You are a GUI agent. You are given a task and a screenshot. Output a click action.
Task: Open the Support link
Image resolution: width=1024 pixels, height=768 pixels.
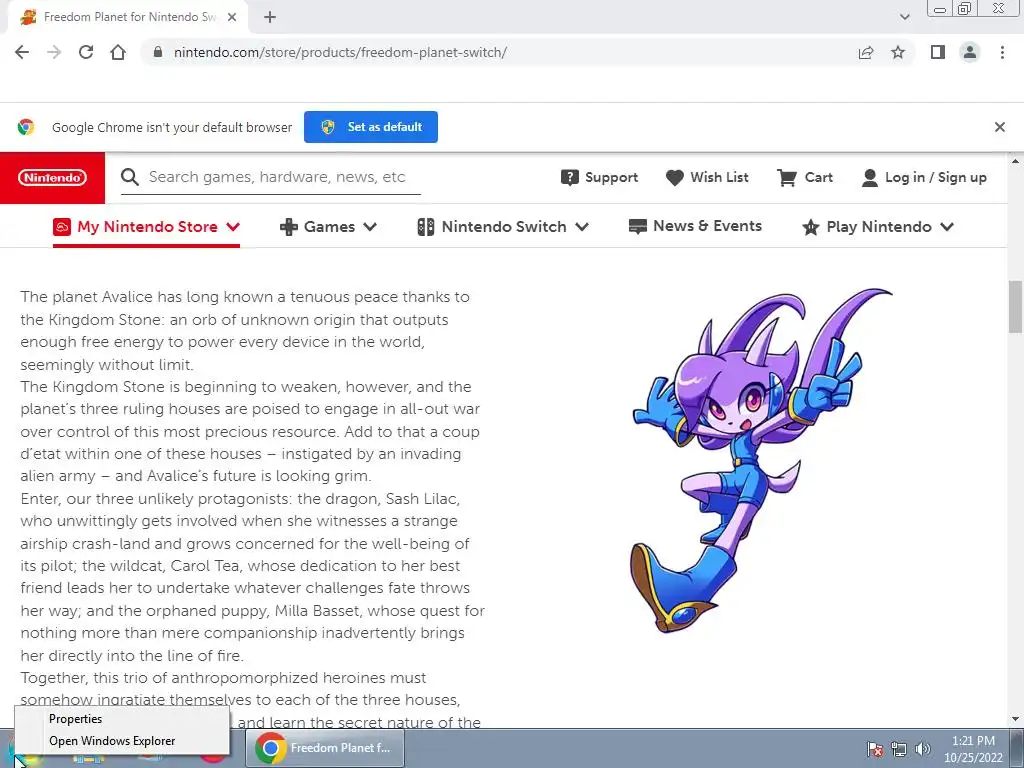pos(599,177)
